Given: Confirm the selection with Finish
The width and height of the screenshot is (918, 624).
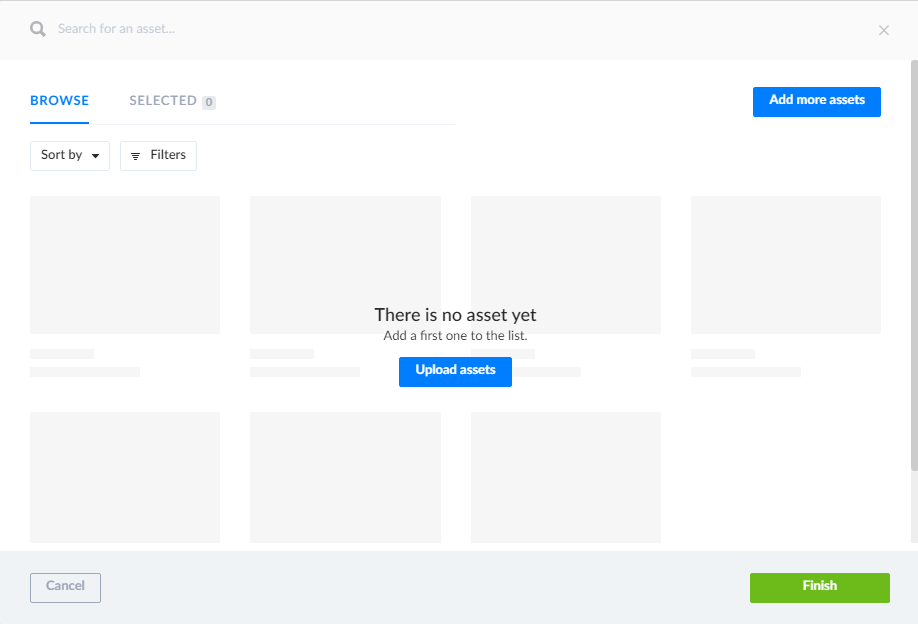Looking at the screenshot, I should click(819, 587).
